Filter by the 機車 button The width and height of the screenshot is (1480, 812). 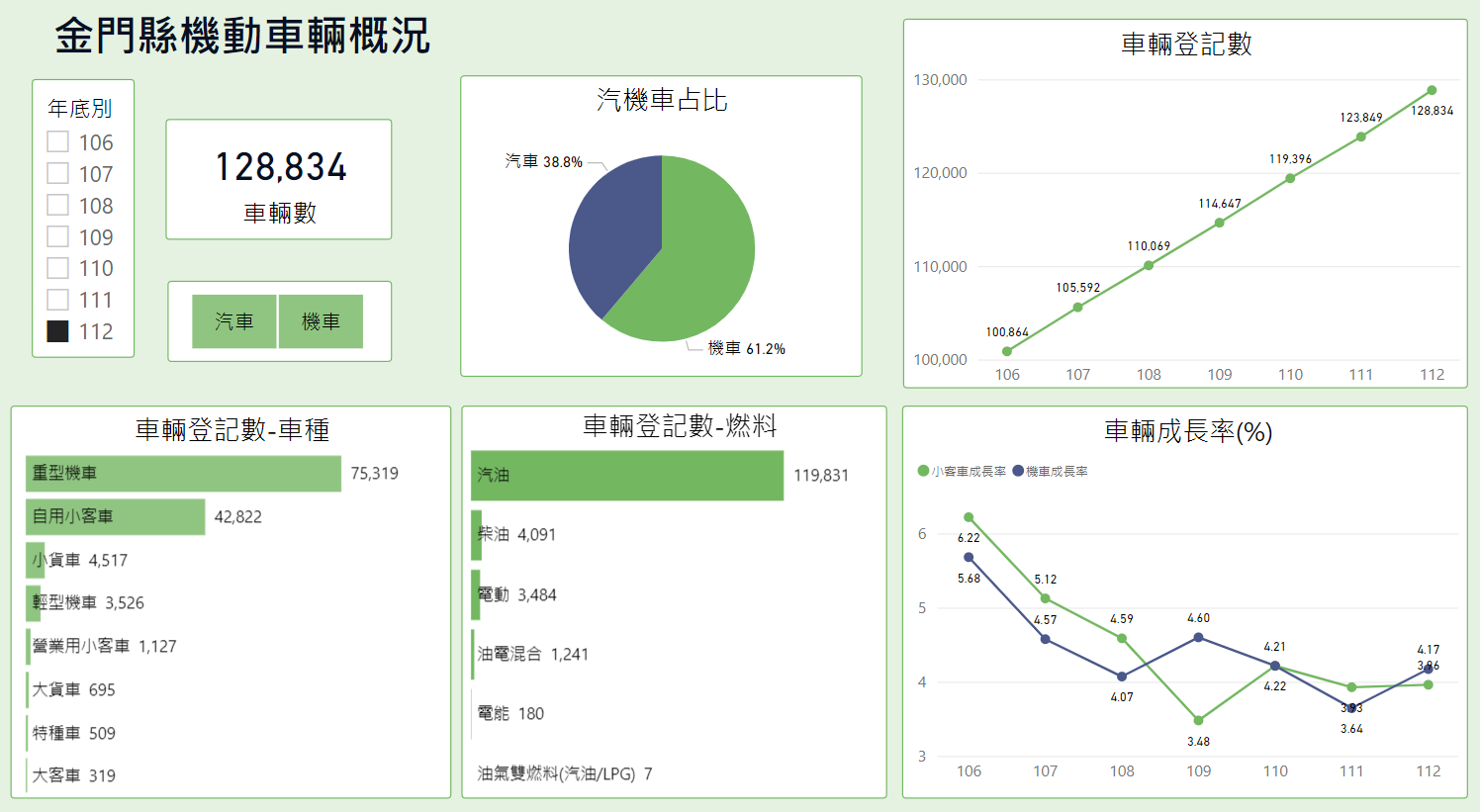click(x=321, y=321)
